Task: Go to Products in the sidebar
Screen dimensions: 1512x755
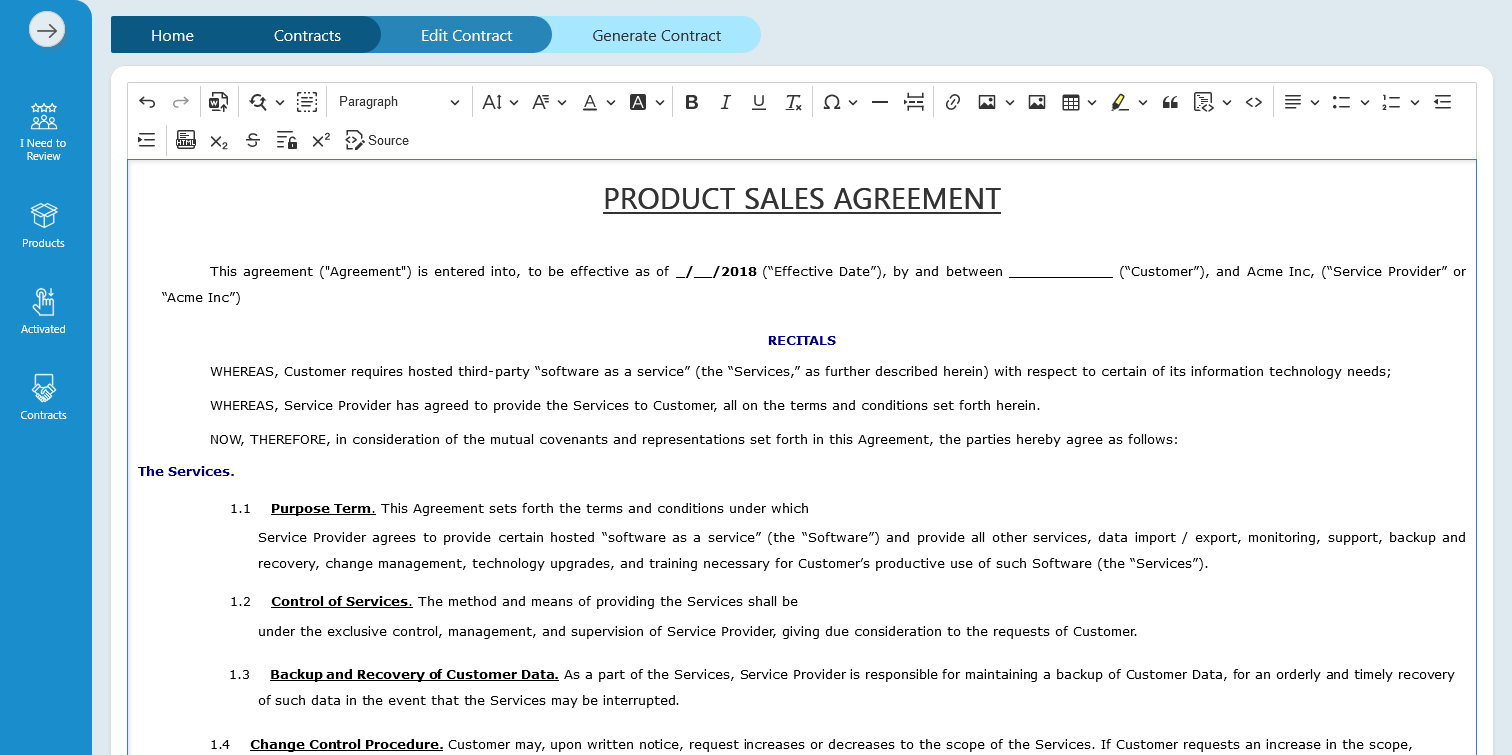Action: tap(43, 225)
